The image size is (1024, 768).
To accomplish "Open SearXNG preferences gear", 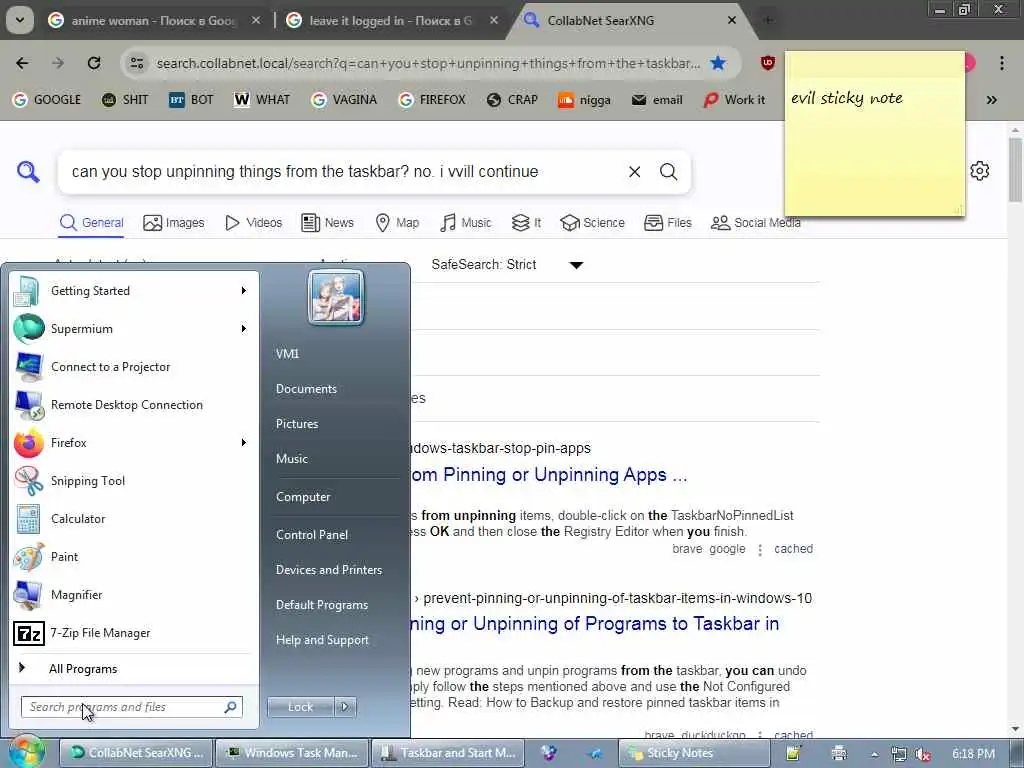I will 980,171.
